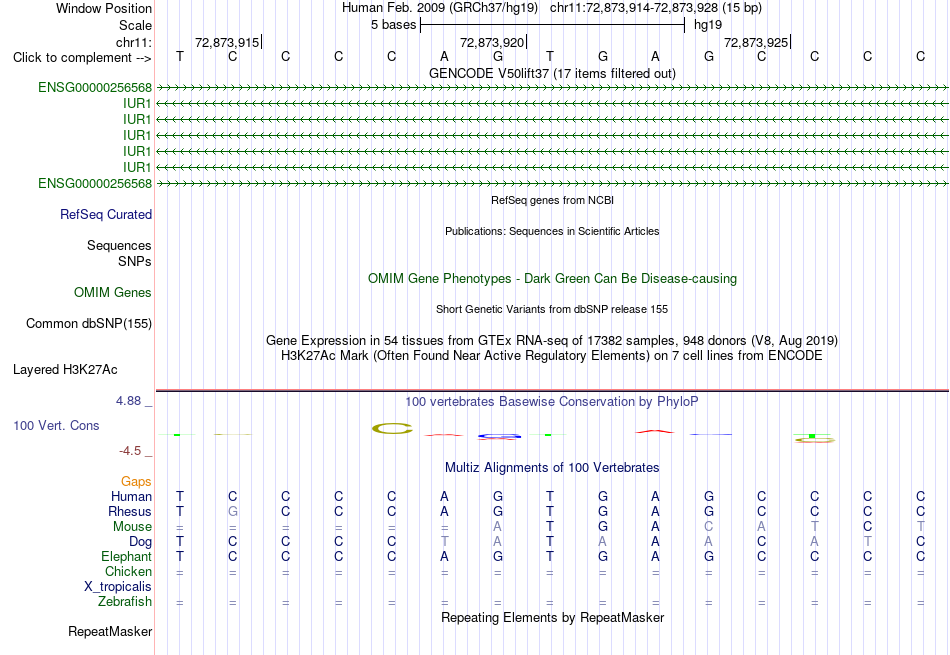Click the 'Human' alignment row label
This screenshot has height=655, width=950.
[x=131, y=496]
